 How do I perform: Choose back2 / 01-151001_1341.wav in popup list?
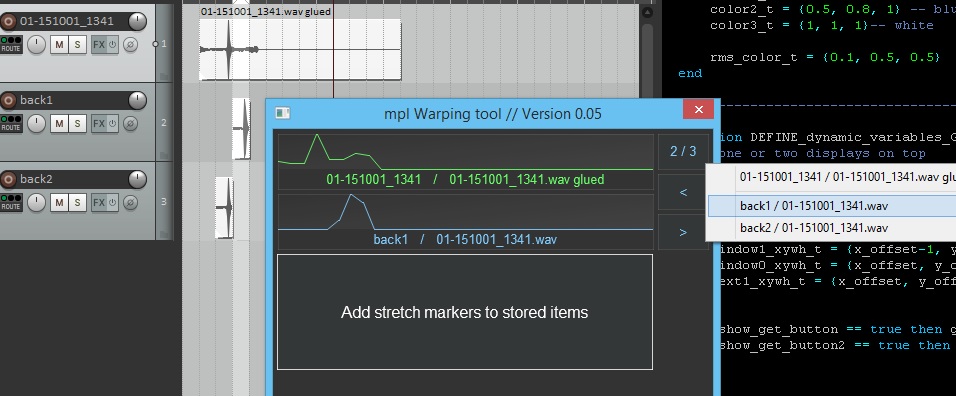tap(832, 228)
